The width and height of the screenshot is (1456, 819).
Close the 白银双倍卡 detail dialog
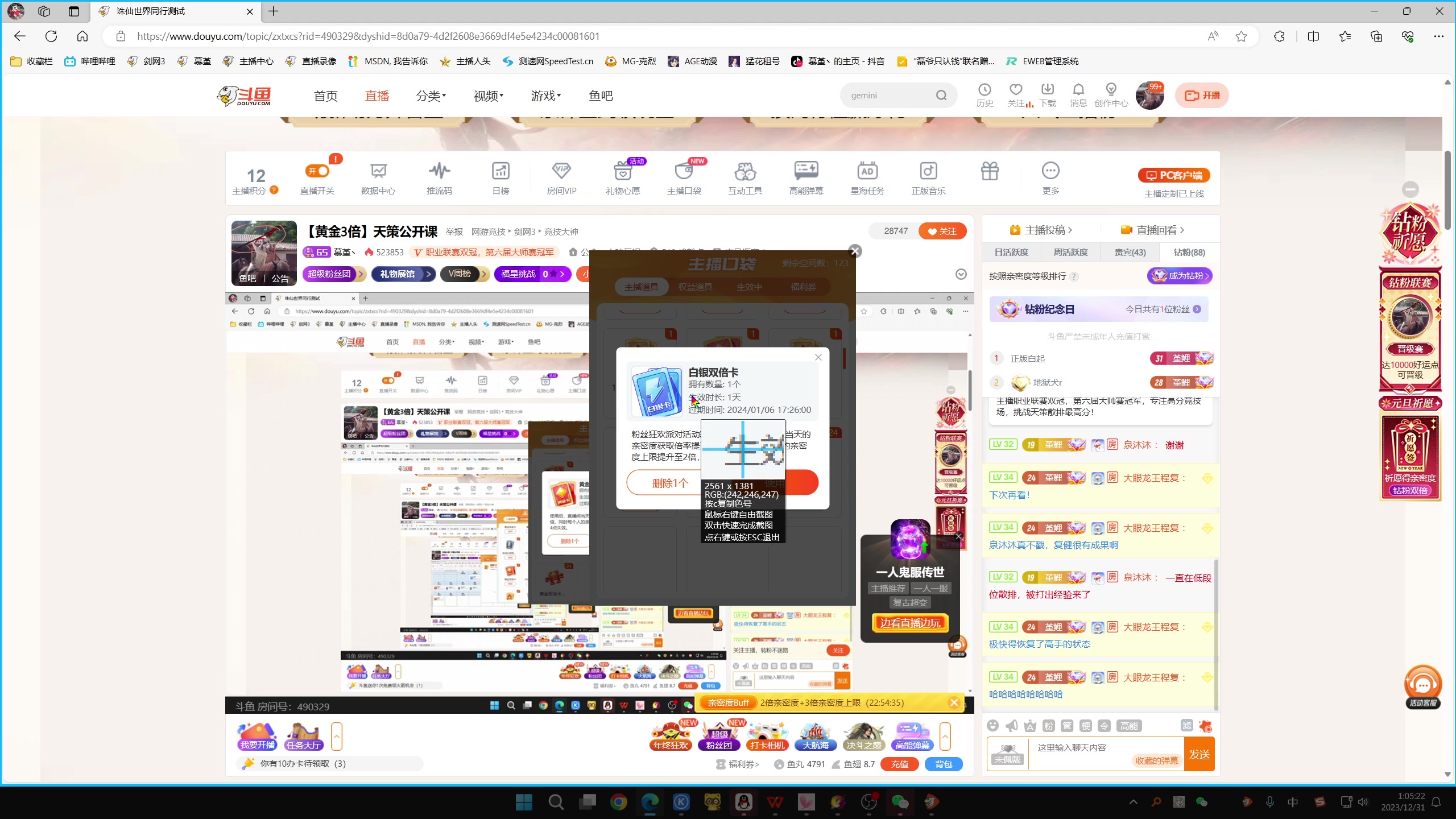click(818, 357)
